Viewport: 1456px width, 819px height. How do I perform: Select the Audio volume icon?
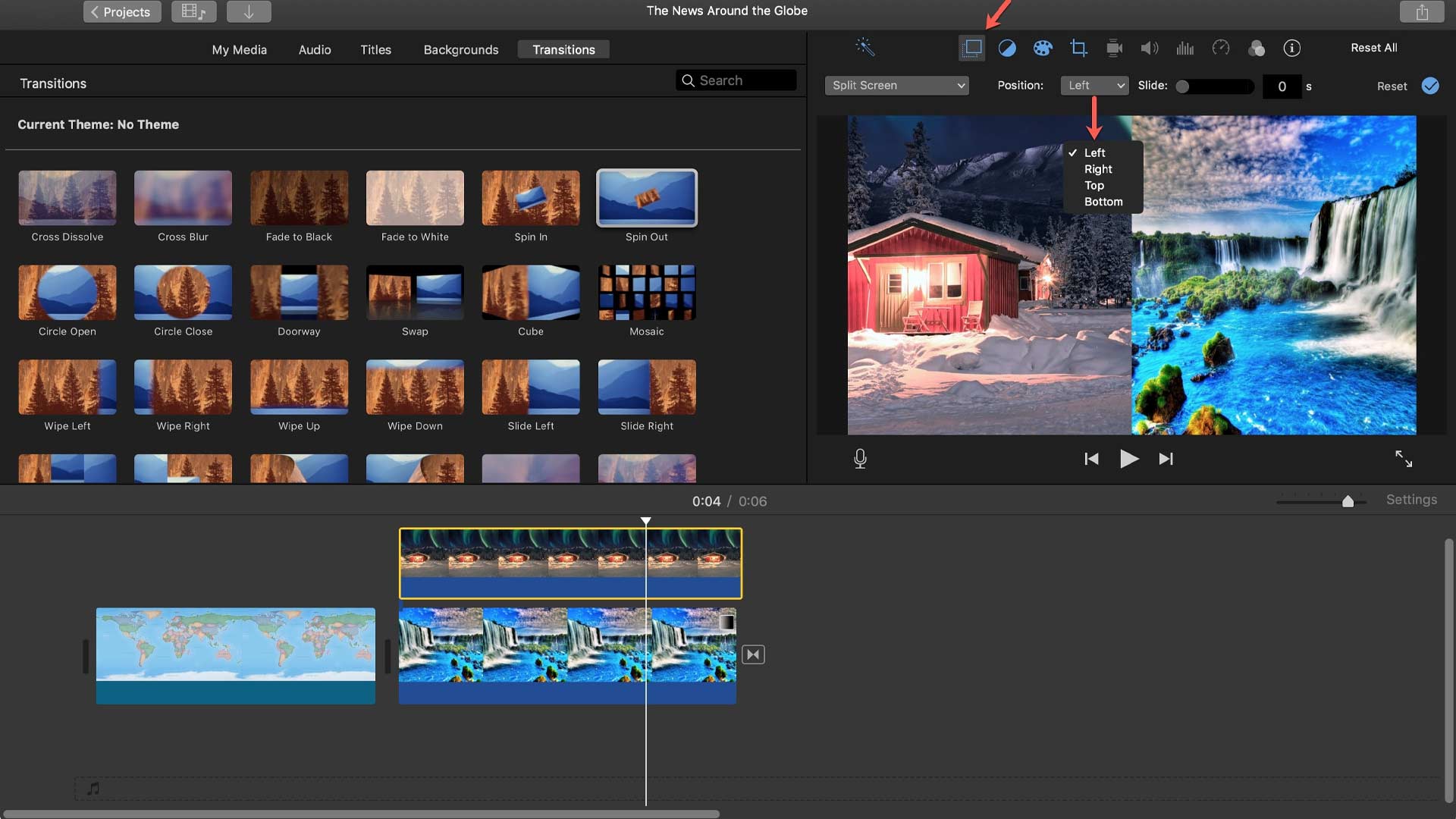pyautogui.click(x=1148, y=47)
